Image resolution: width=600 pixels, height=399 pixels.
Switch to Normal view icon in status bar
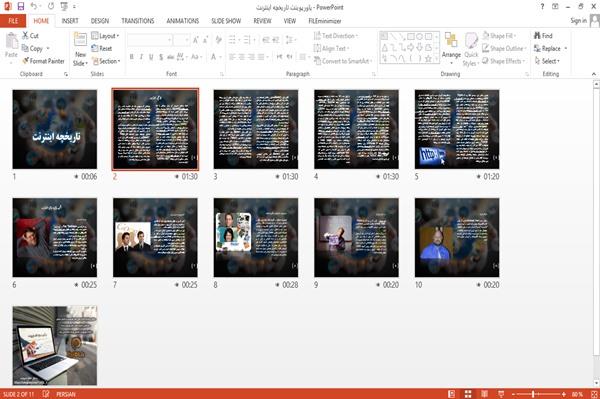click(x=452, y=394)
